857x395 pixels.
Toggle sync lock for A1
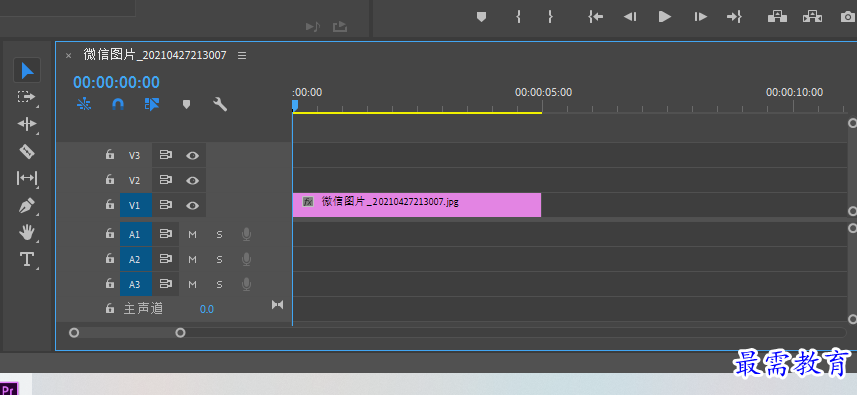pyautogui.click(x=166, y=234)
